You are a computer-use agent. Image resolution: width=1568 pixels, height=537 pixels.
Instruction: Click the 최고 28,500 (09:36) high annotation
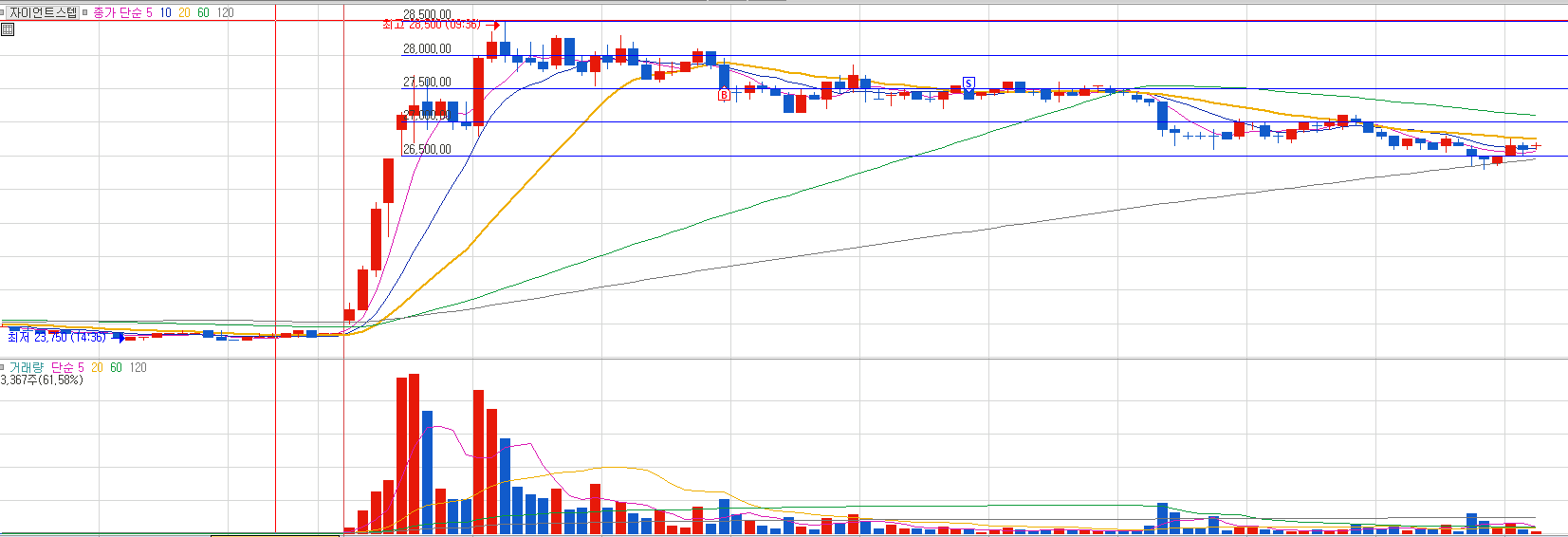(x=432, y=25)
